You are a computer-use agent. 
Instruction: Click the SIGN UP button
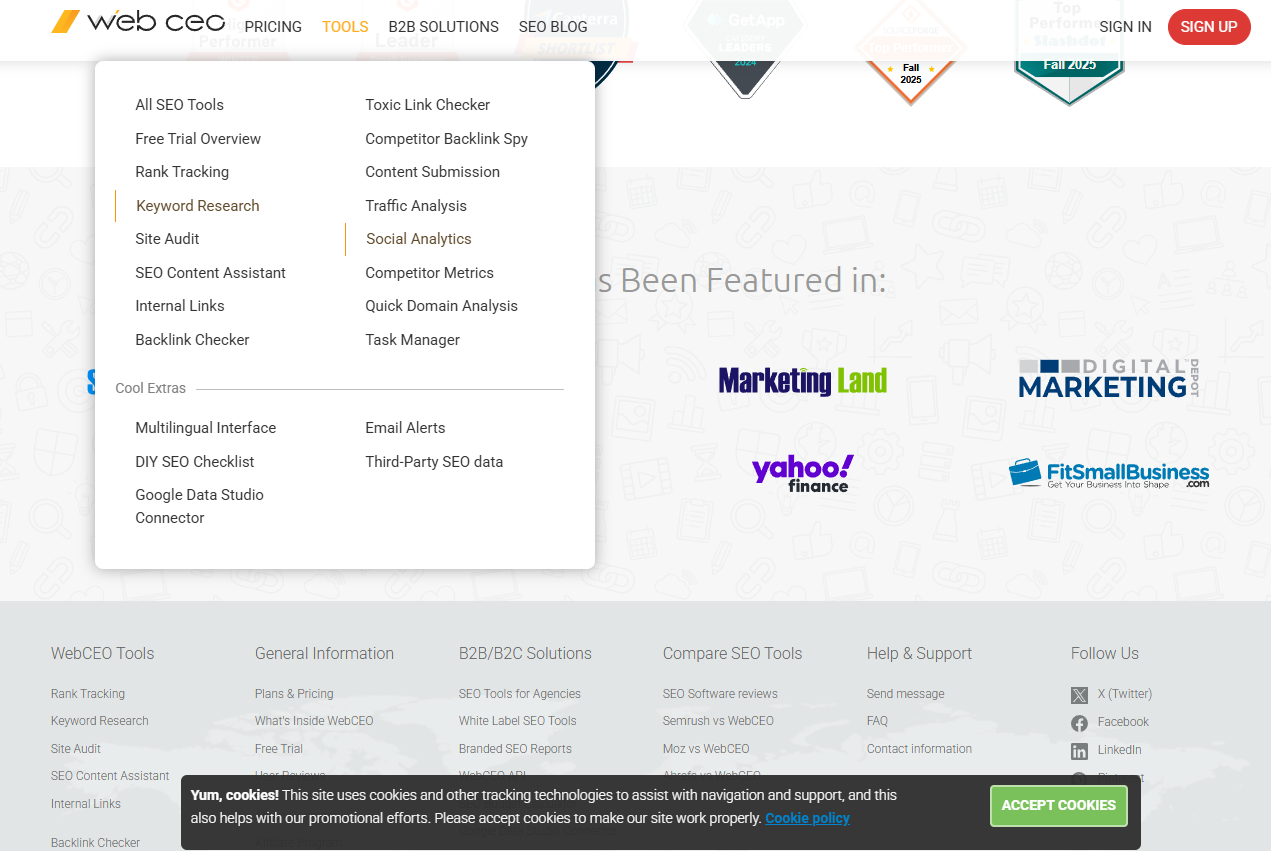(x=1209, y=27)
